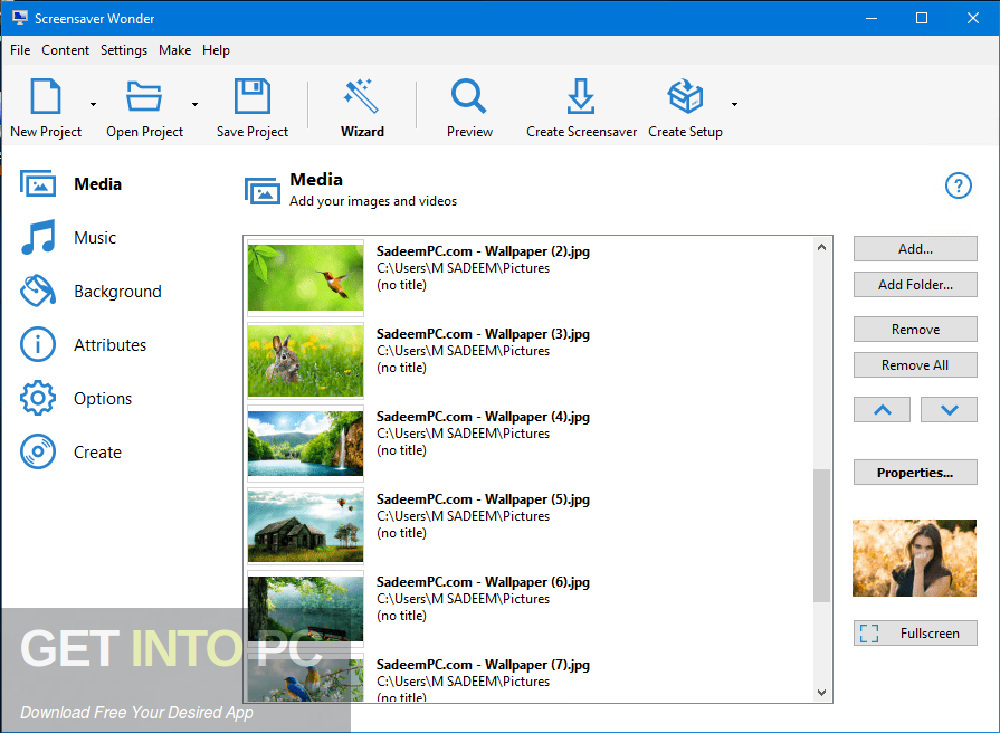
Task: Click the Remove button
Action: pos(915,329)
